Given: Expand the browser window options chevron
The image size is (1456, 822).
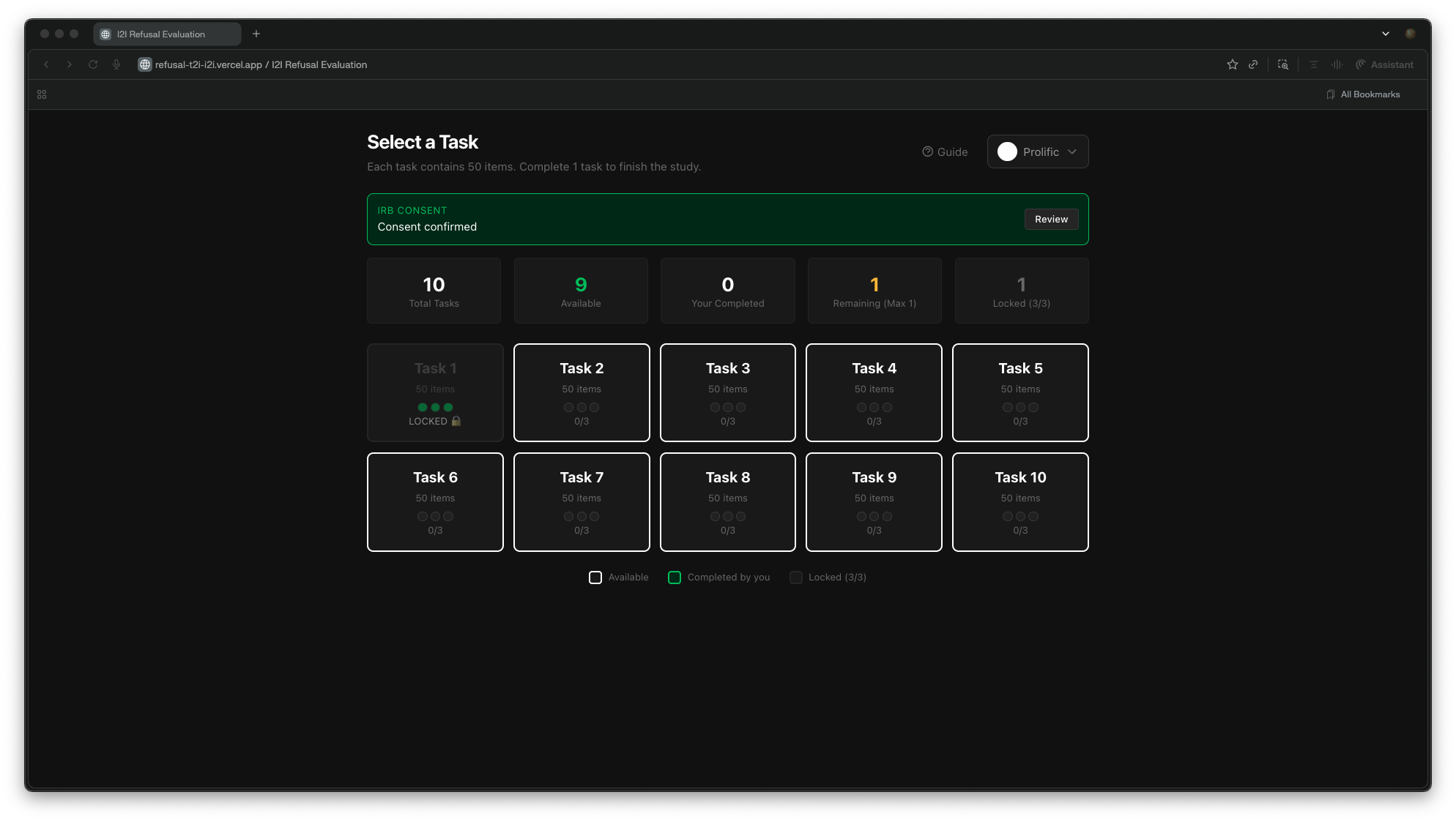Looking at the screenshot, I should click(1385, 33).
